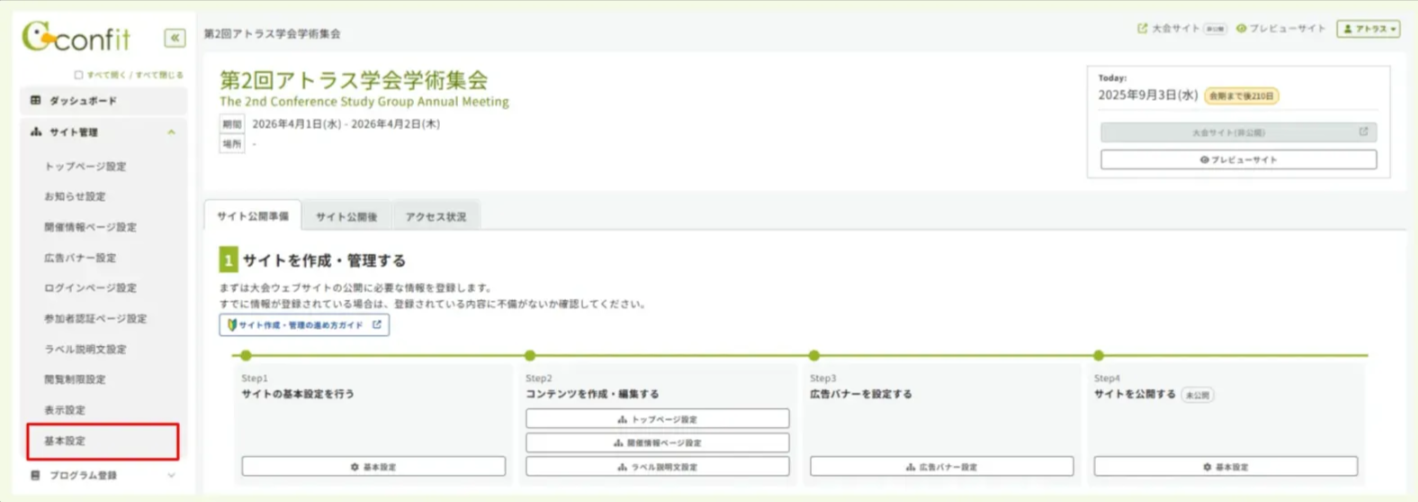Switch to the サイト公開後 tab
This screenshot has height=502, width=1418.
click(346, 216)
